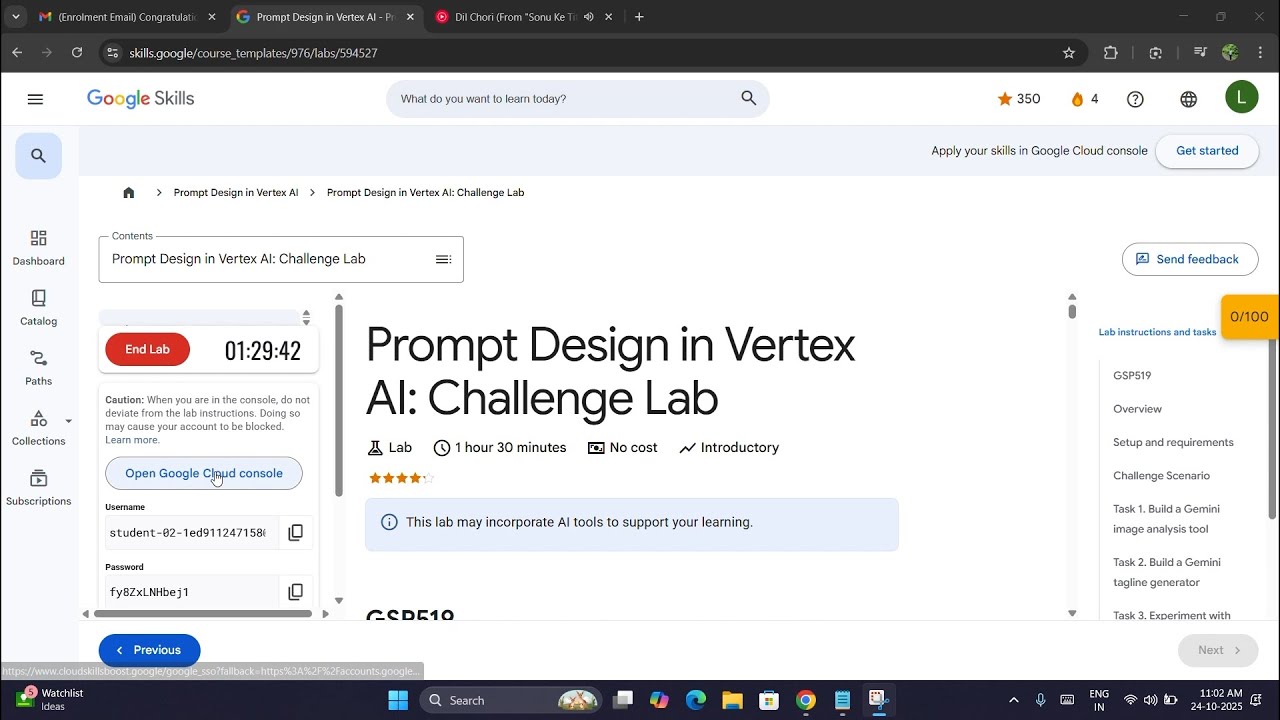Open Paths in sidebar

point(38,368)
